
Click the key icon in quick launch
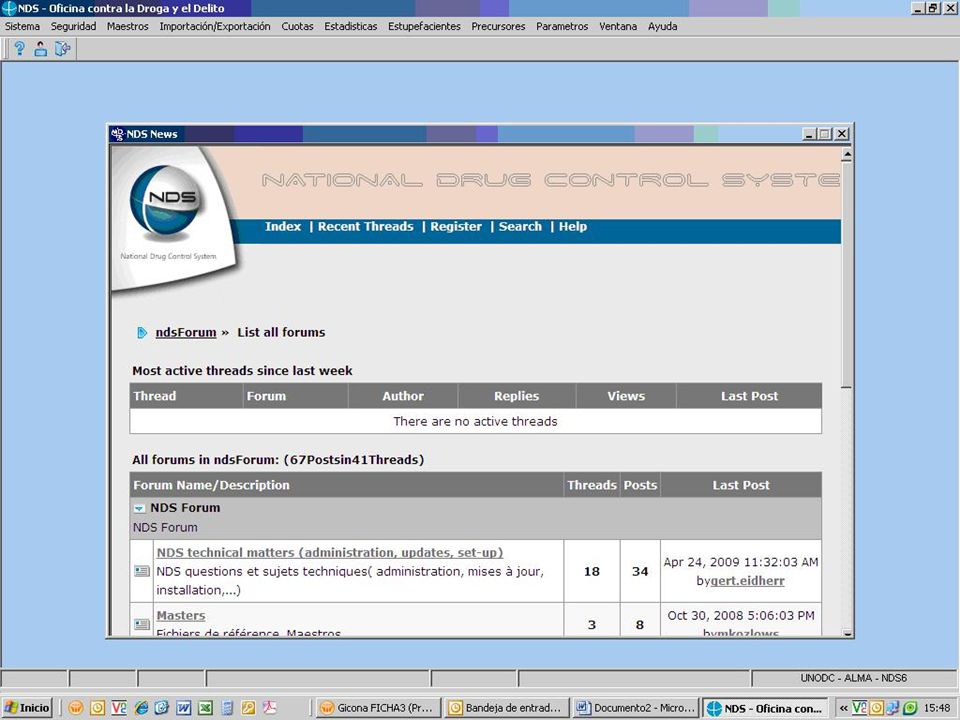point(248,708)
